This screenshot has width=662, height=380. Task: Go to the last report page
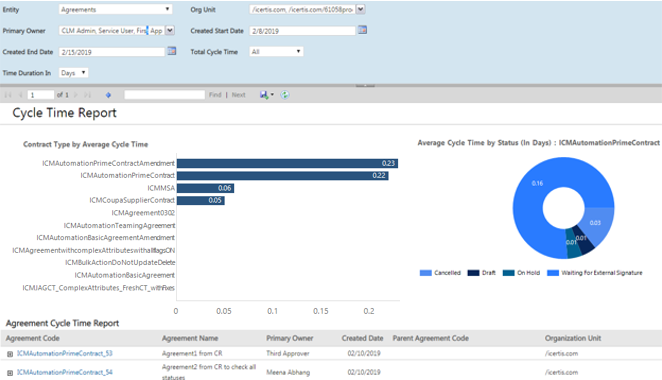tap(87, 95)
